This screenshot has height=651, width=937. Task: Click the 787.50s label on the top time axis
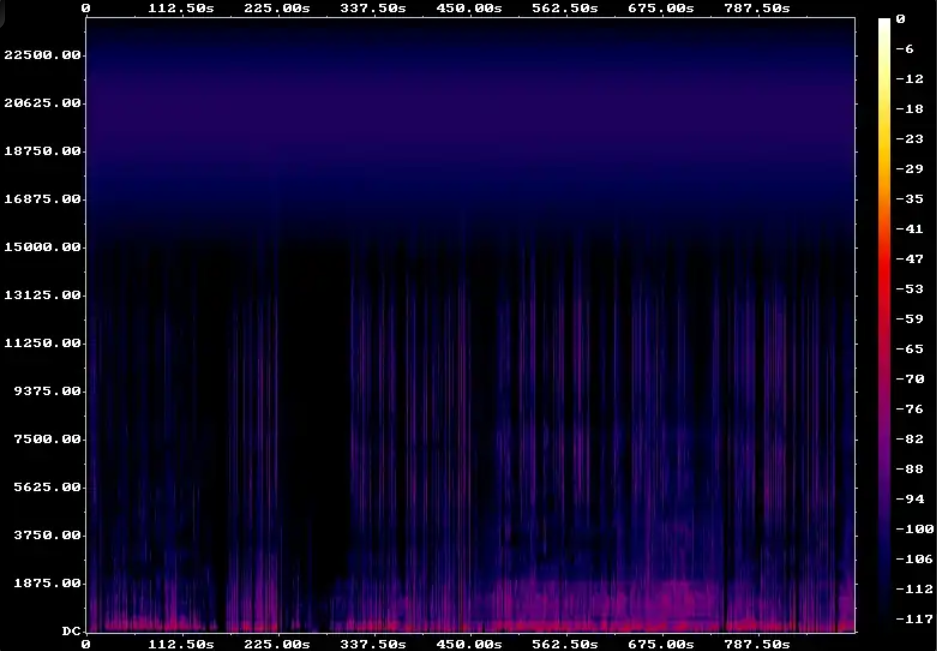point(757,8)
